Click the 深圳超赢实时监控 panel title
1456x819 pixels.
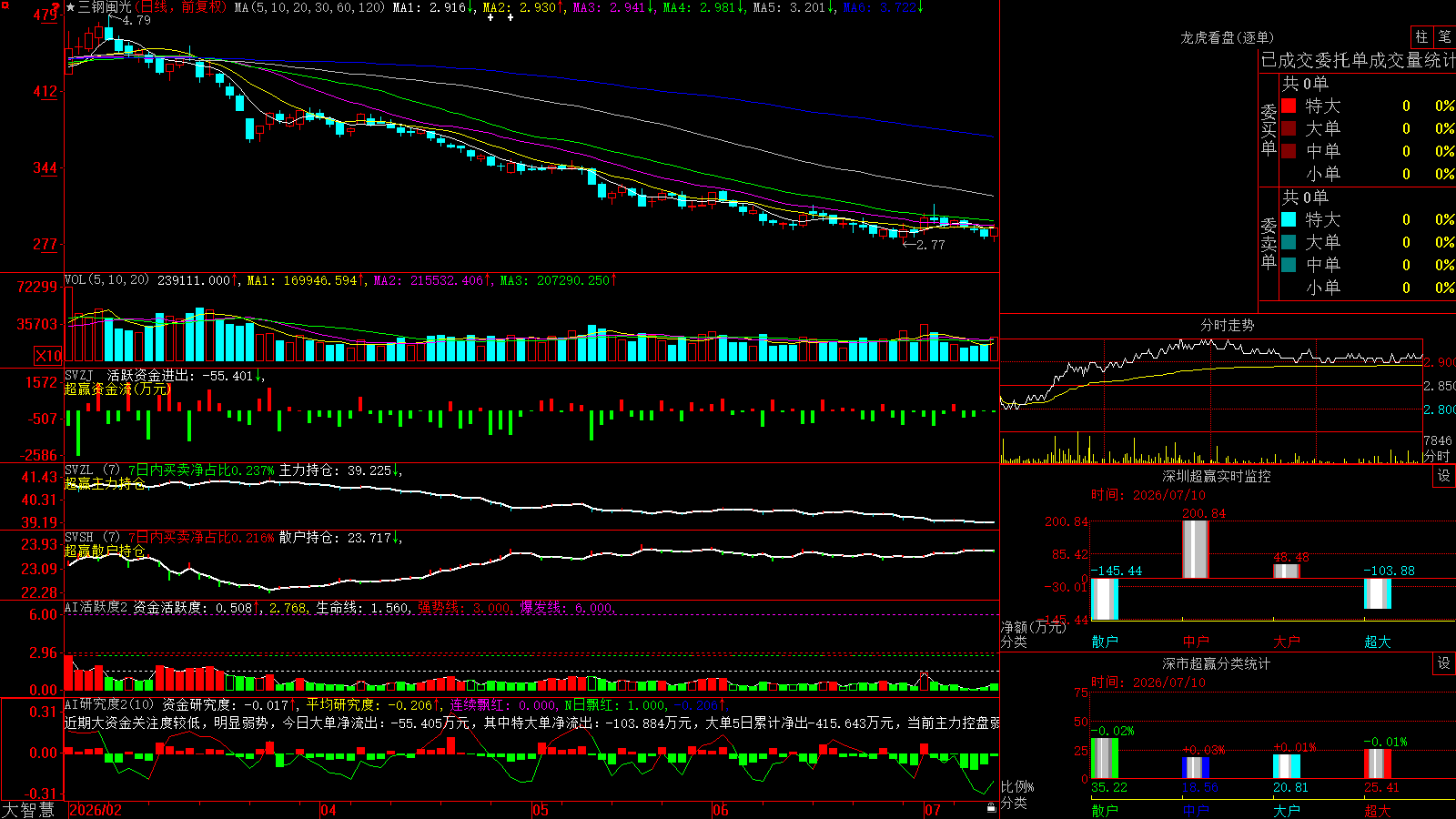1217,476
